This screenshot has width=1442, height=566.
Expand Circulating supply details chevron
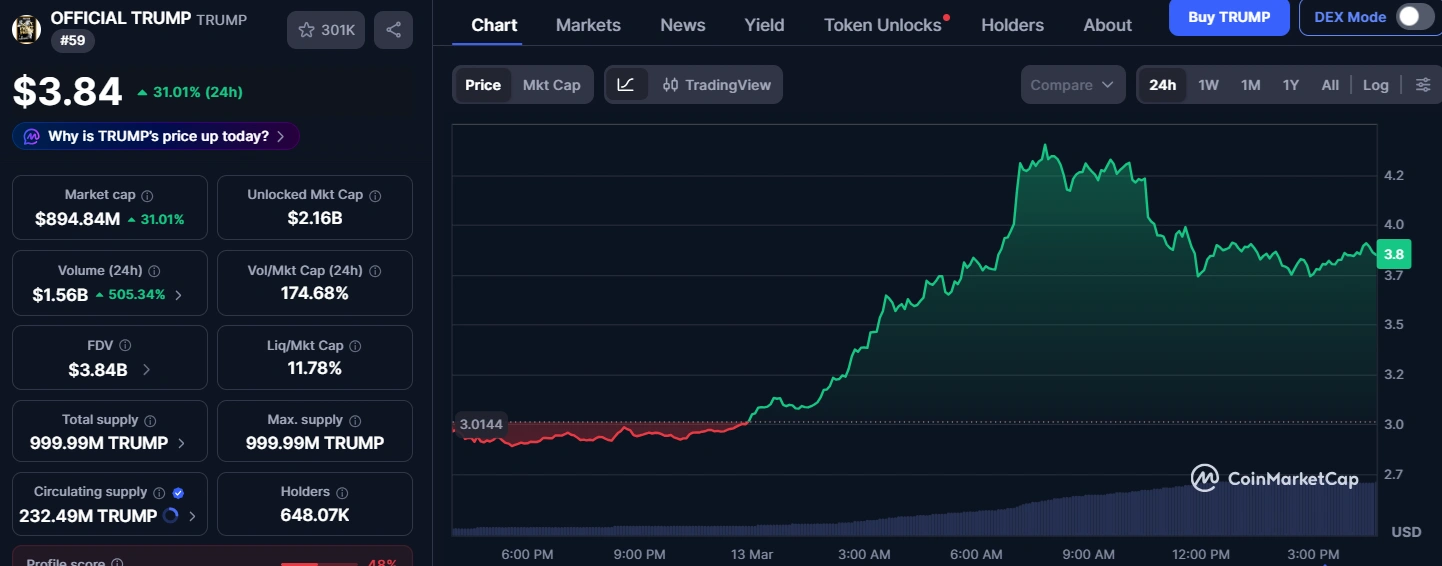click(191, 517)
